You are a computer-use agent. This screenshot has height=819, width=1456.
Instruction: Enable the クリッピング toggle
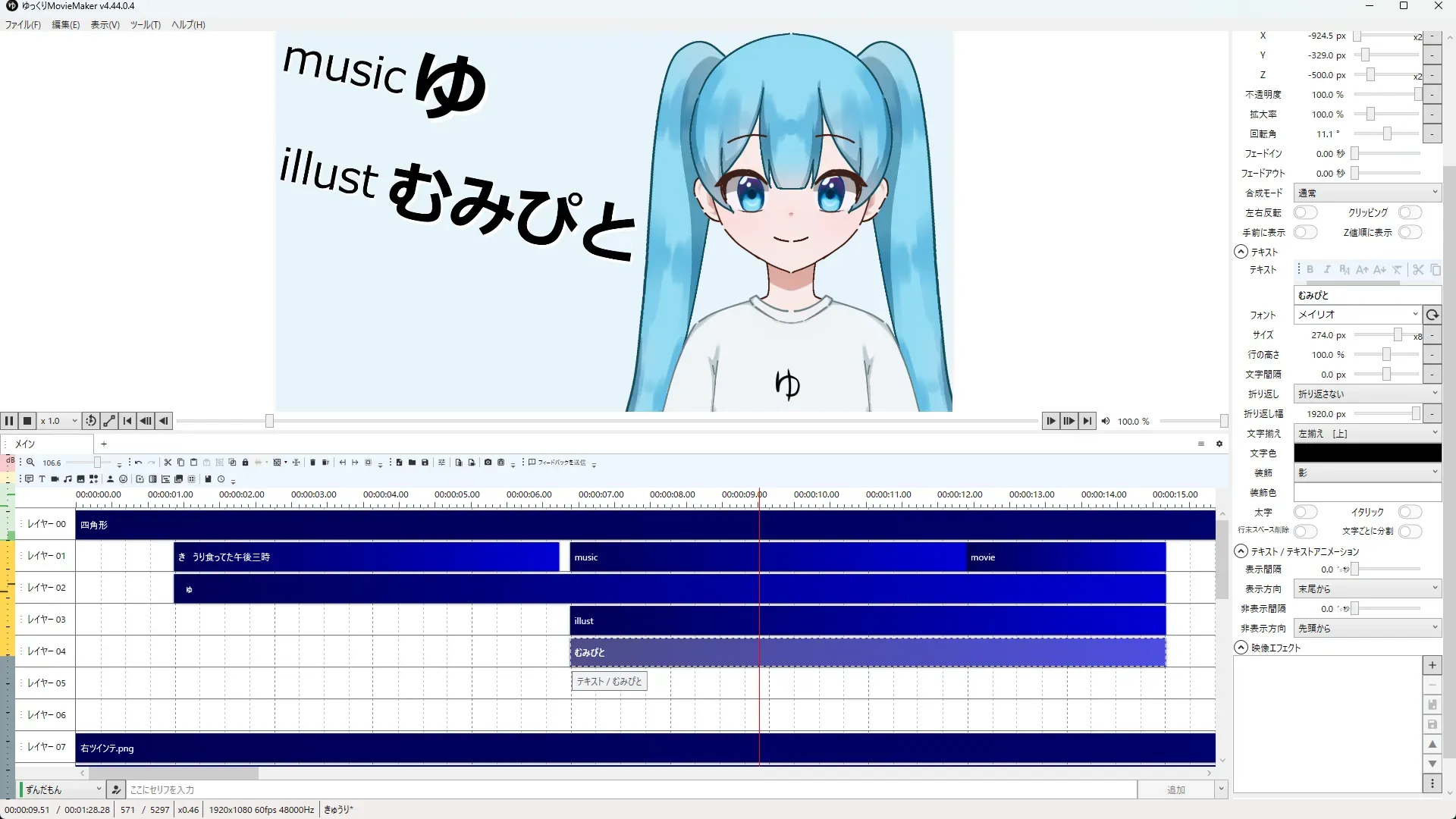tap(1410, 212)
